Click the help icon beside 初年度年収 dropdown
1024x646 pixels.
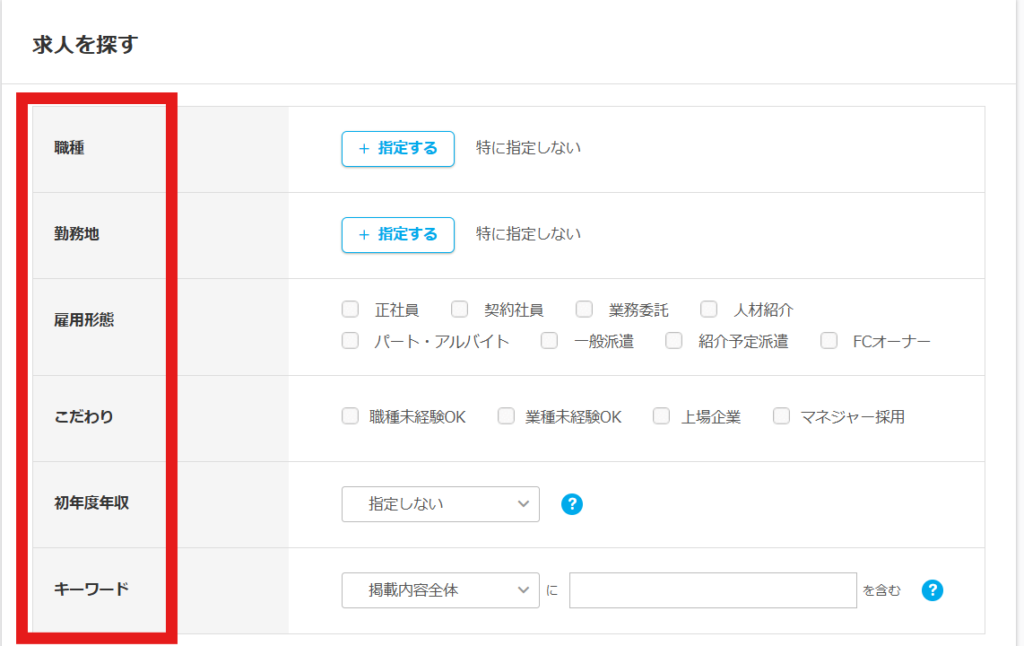(572, 504)
